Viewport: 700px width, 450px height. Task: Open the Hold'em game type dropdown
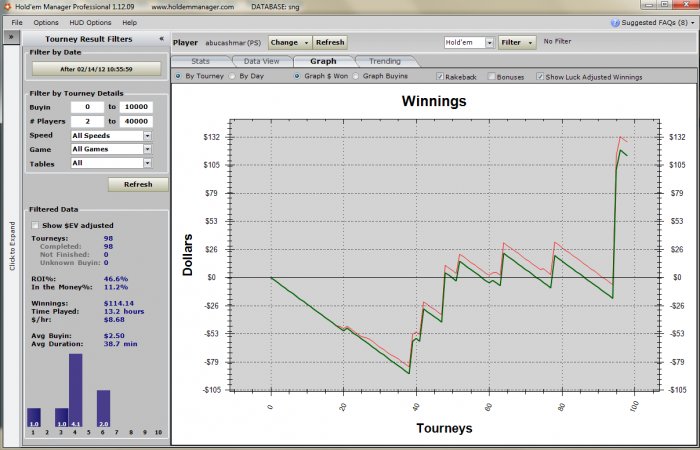[x=469, y=42]
